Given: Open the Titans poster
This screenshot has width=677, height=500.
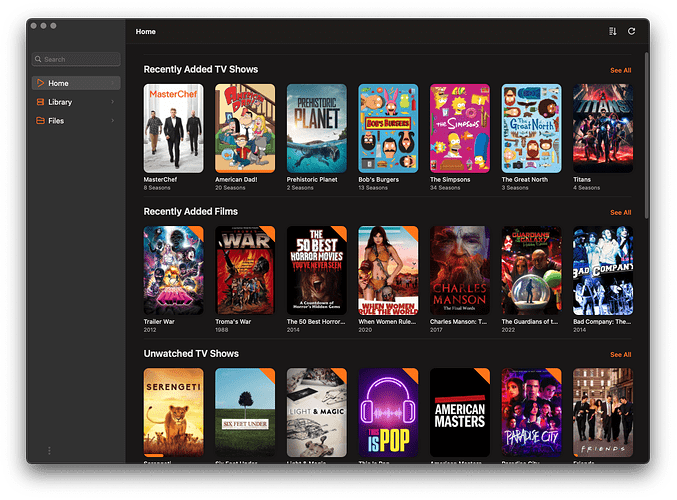Looking at the screenshot, I should tap(603, 128).
